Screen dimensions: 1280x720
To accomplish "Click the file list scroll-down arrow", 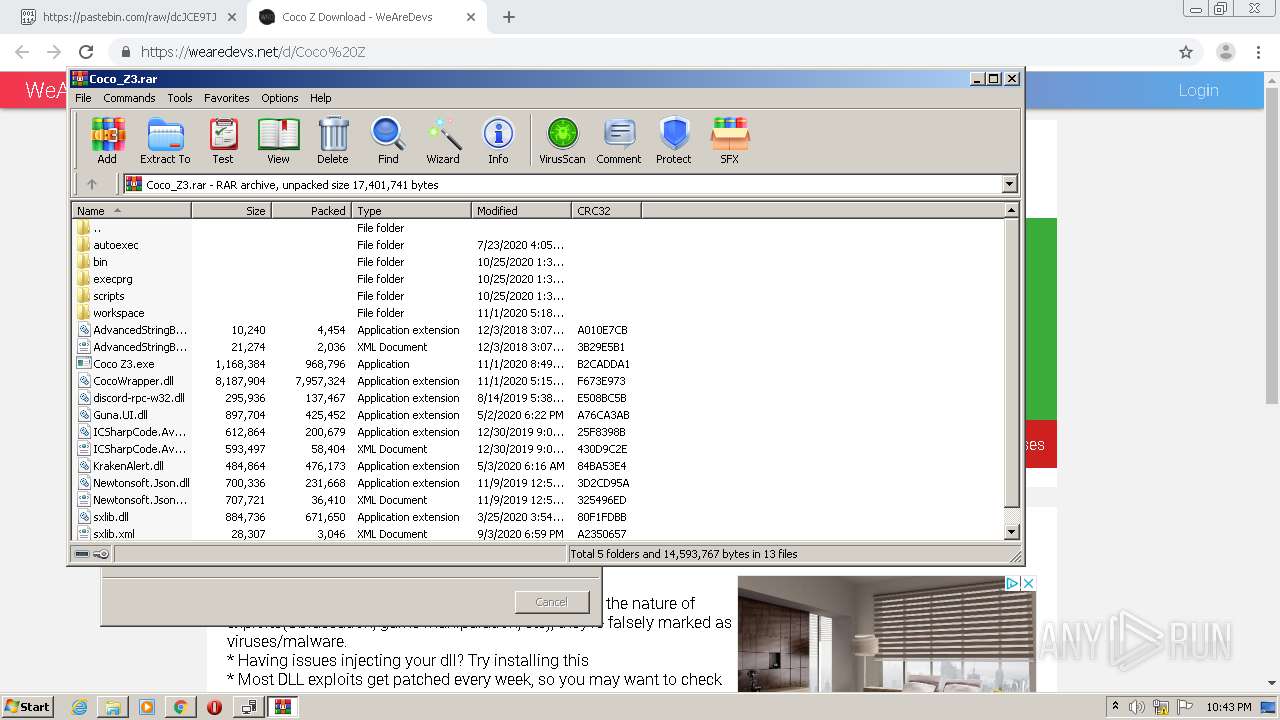I will coord(1011,533).
